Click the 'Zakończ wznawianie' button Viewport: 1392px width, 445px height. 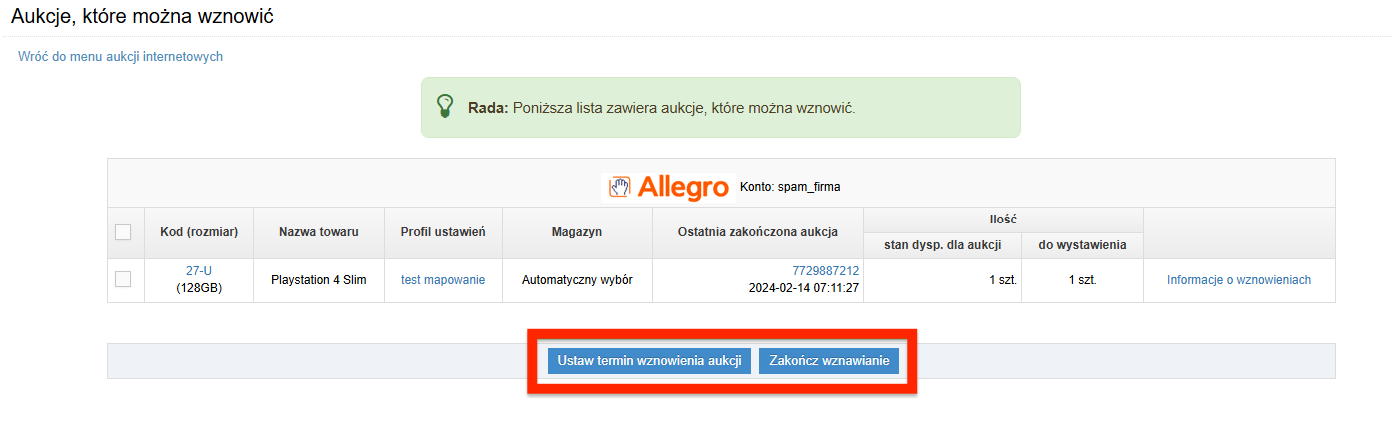829,361
